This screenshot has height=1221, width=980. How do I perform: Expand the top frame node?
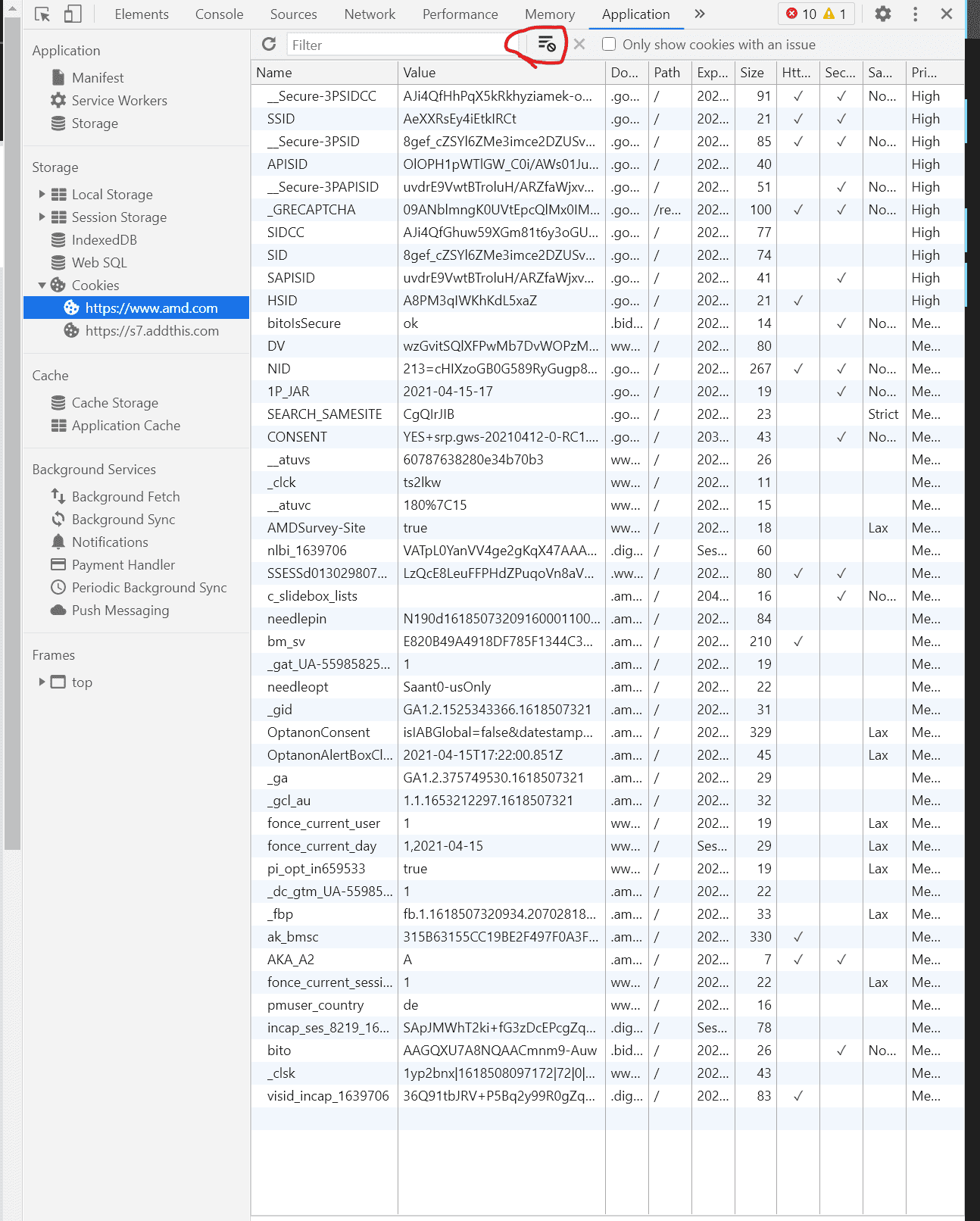pos(42,682)
